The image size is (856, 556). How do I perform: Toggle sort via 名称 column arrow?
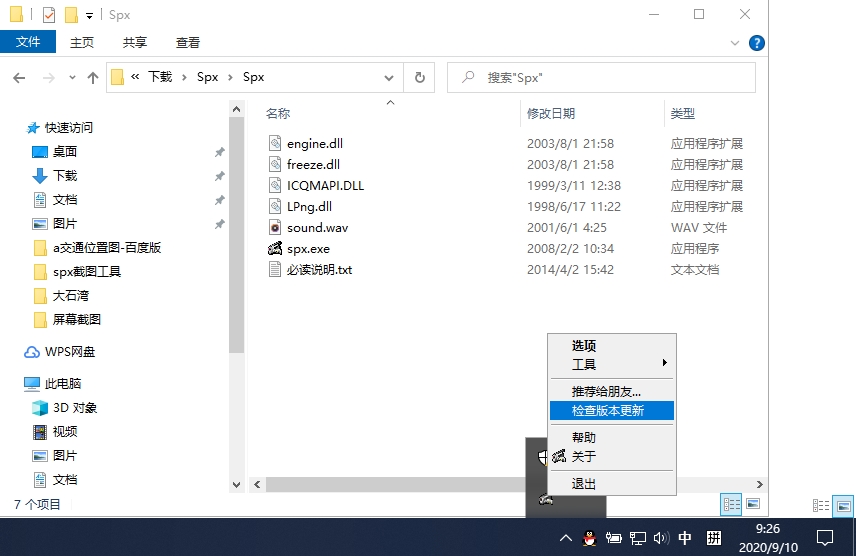click(x=390, y=102)
